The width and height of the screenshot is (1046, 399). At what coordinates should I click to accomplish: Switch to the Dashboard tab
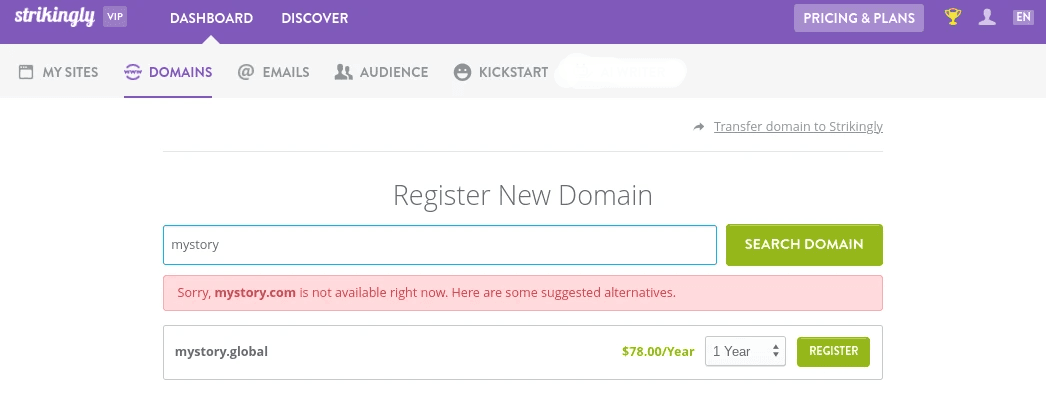click(211, 18)
